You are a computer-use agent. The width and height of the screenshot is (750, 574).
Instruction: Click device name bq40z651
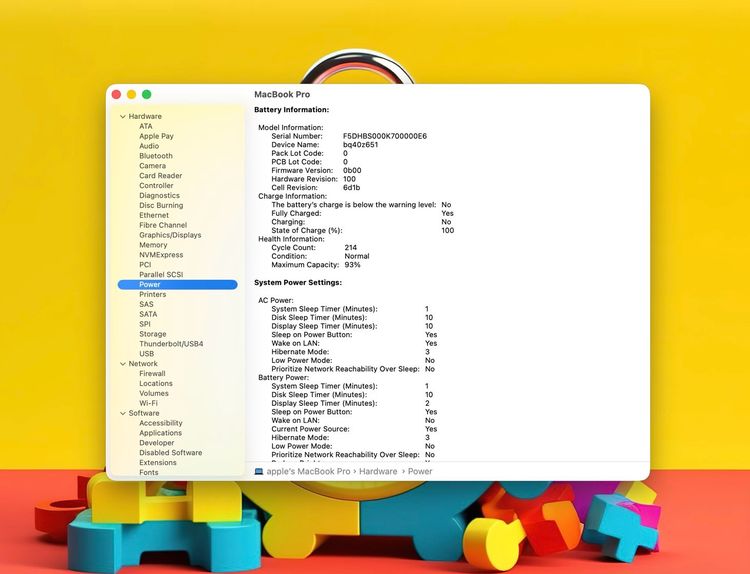(x=361, y=144)
